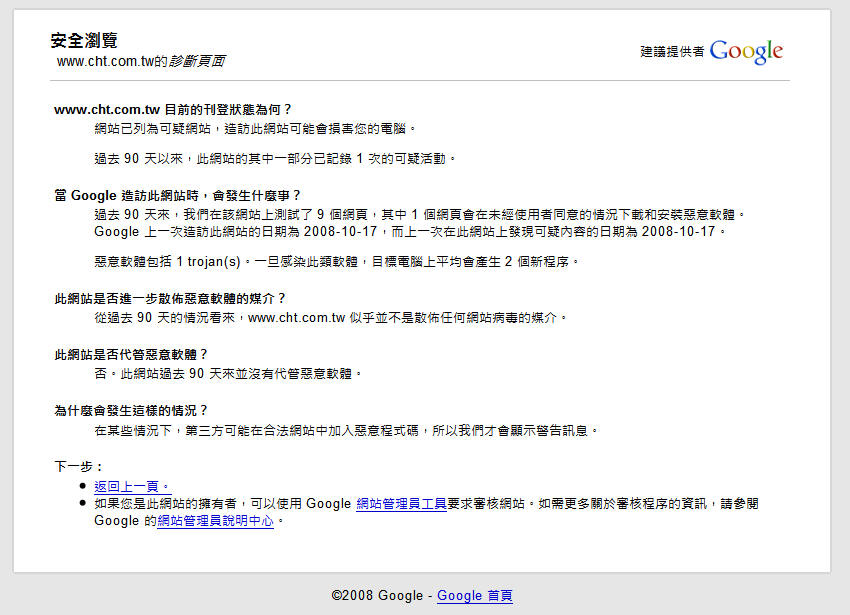
Task: Go to Google 首頁 footer link
Action: [474, 595]
